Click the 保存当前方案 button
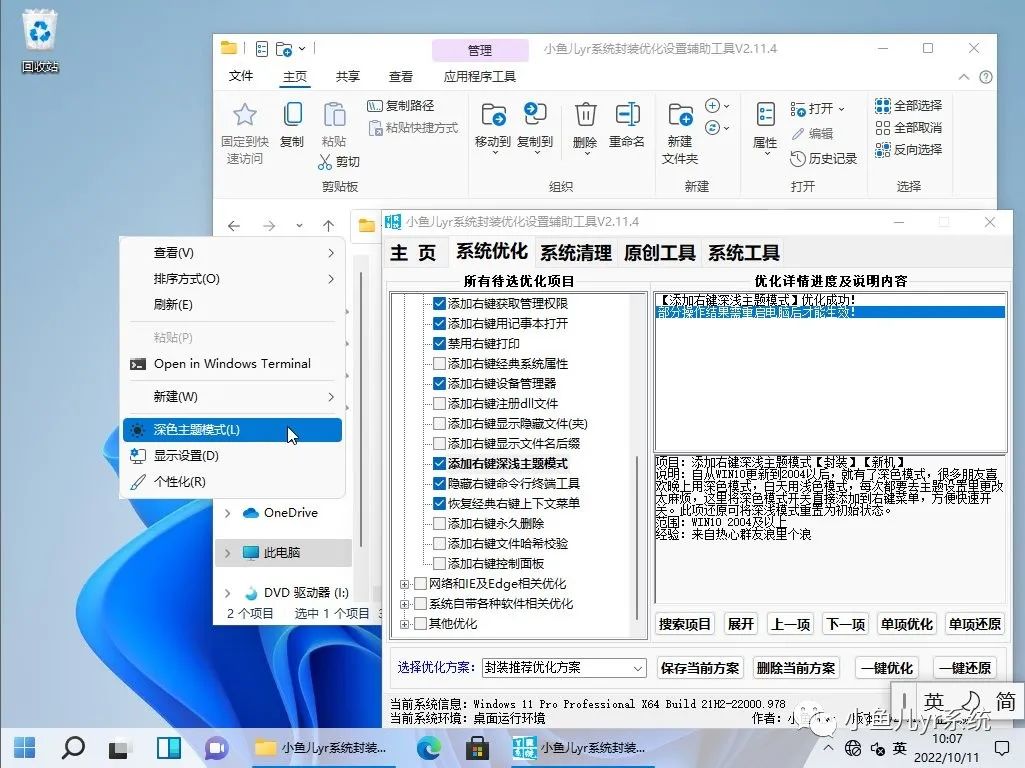Viewport: 1025px width, 768px height. [x=699, y=668]
